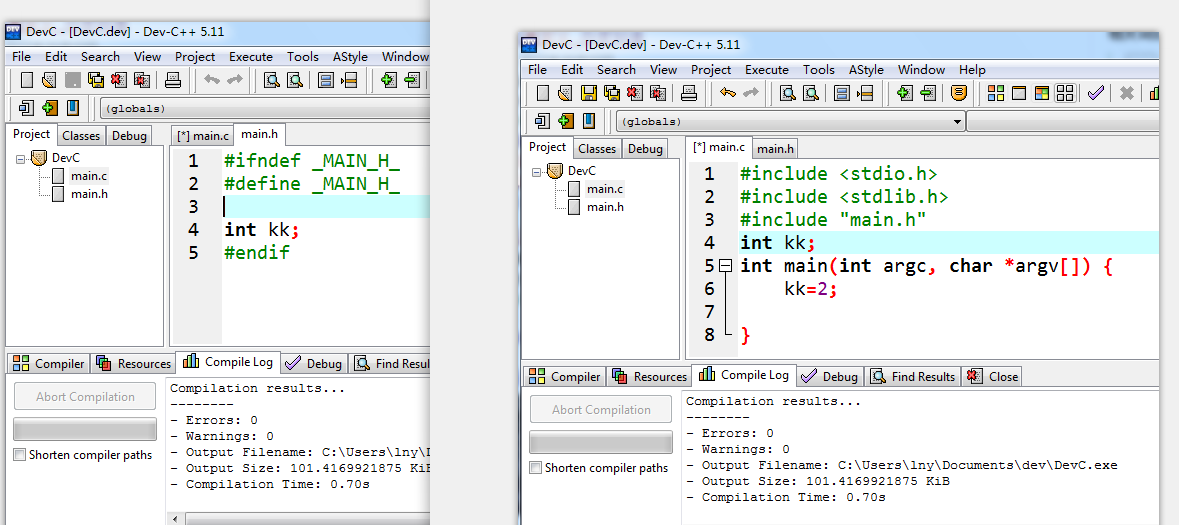Image resolution: width=1179 pixels, height=525 pixels.
Task: Open Find Results tab in right window
Action: (913, 376)
